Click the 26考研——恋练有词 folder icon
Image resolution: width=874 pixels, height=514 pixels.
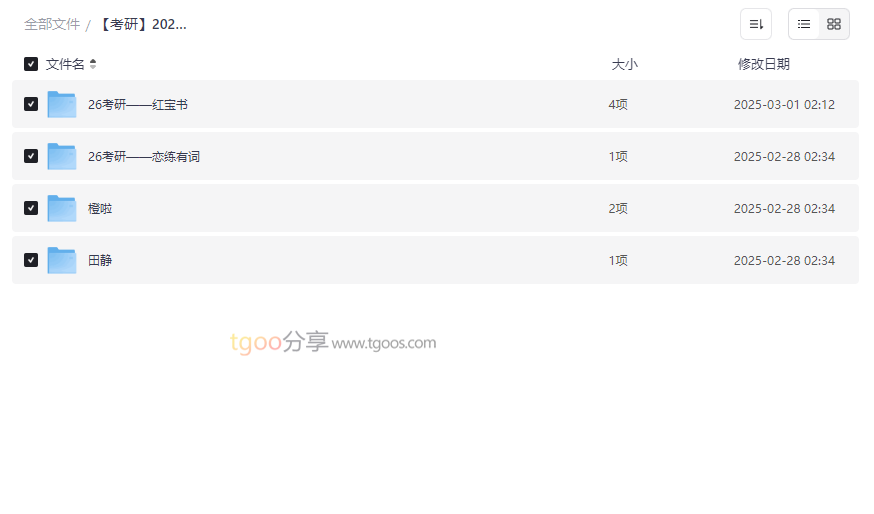tap(62, 156)
